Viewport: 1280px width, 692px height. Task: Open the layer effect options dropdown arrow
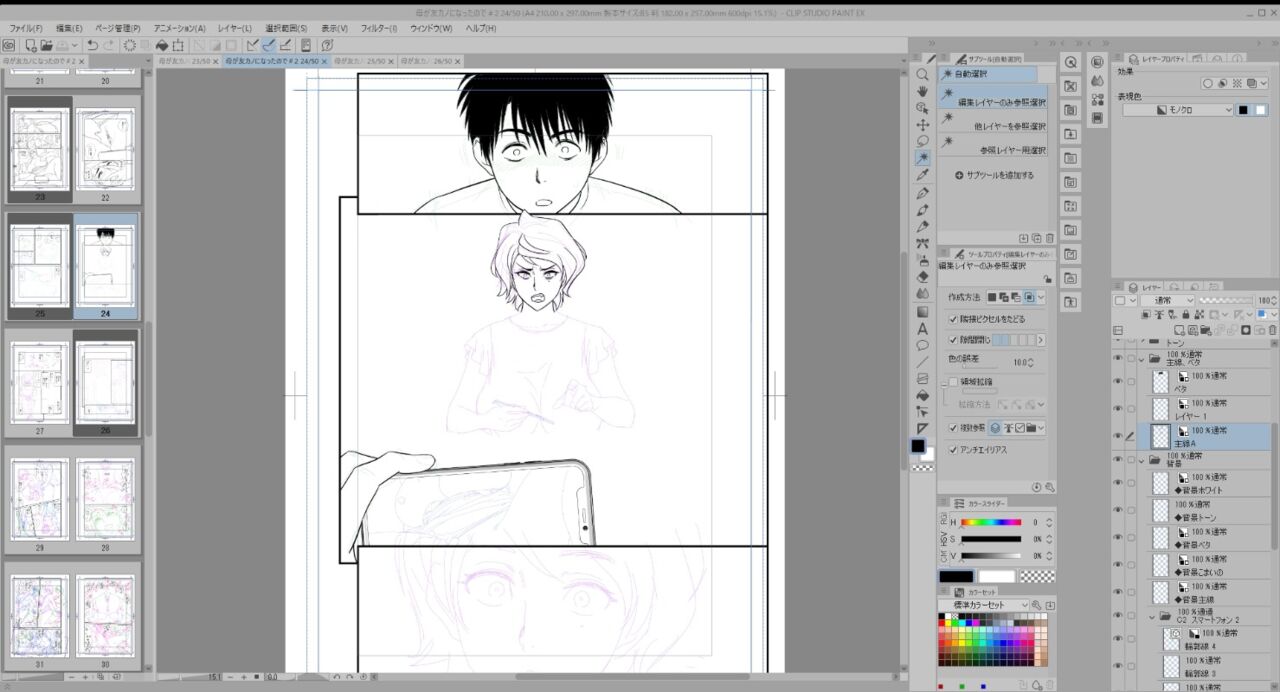(1265, 83)
